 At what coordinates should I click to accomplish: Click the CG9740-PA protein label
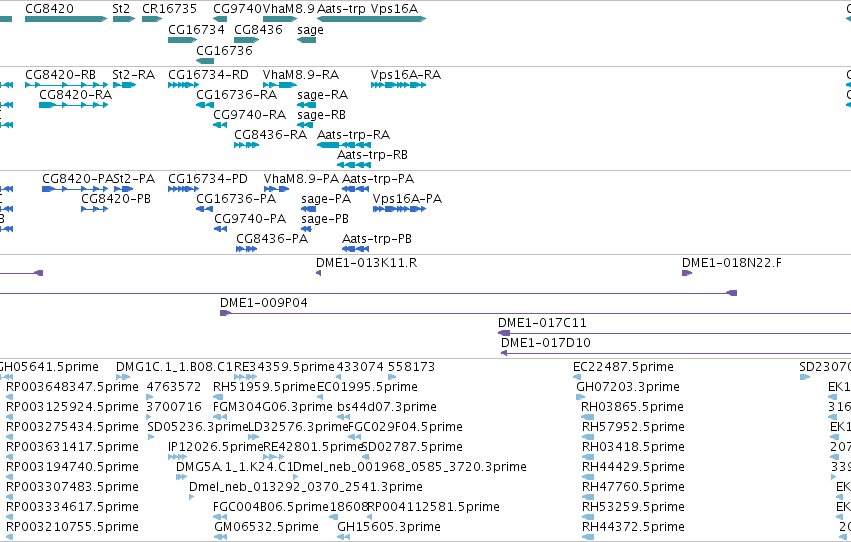click(x=250, y=219)
